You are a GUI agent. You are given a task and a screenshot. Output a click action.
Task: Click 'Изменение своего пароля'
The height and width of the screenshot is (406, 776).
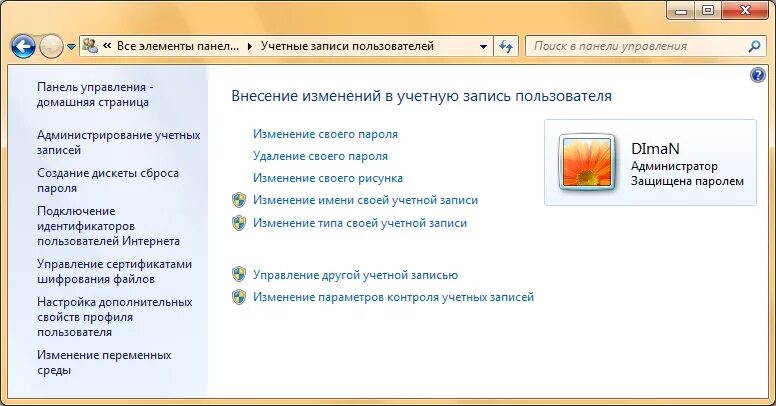[325, 134]
